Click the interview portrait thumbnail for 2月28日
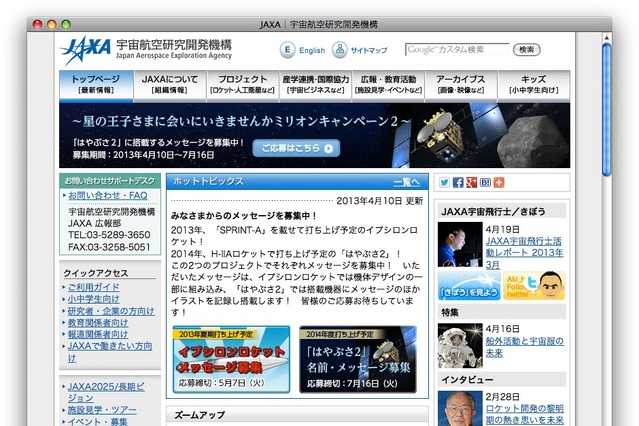This screenshot has width=639, height=426. point(460,408)
